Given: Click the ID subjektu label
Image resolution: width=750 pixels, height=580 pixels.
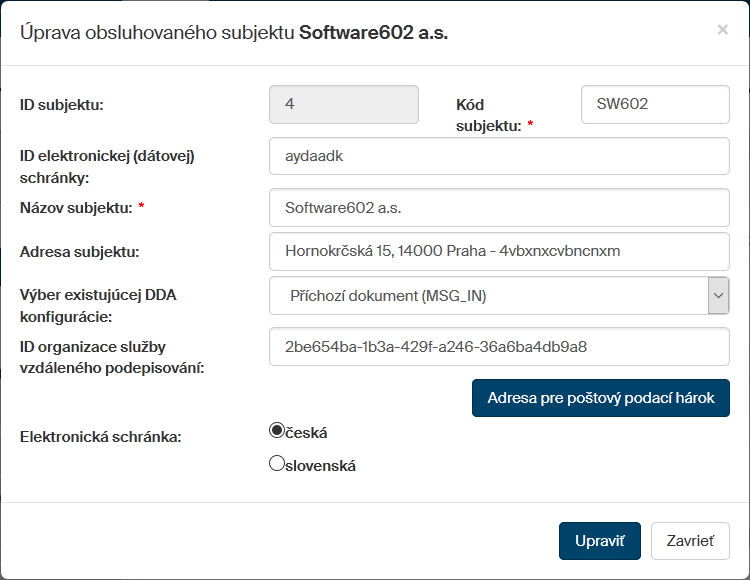Looking at the screenshot, I should pos(62,104).
